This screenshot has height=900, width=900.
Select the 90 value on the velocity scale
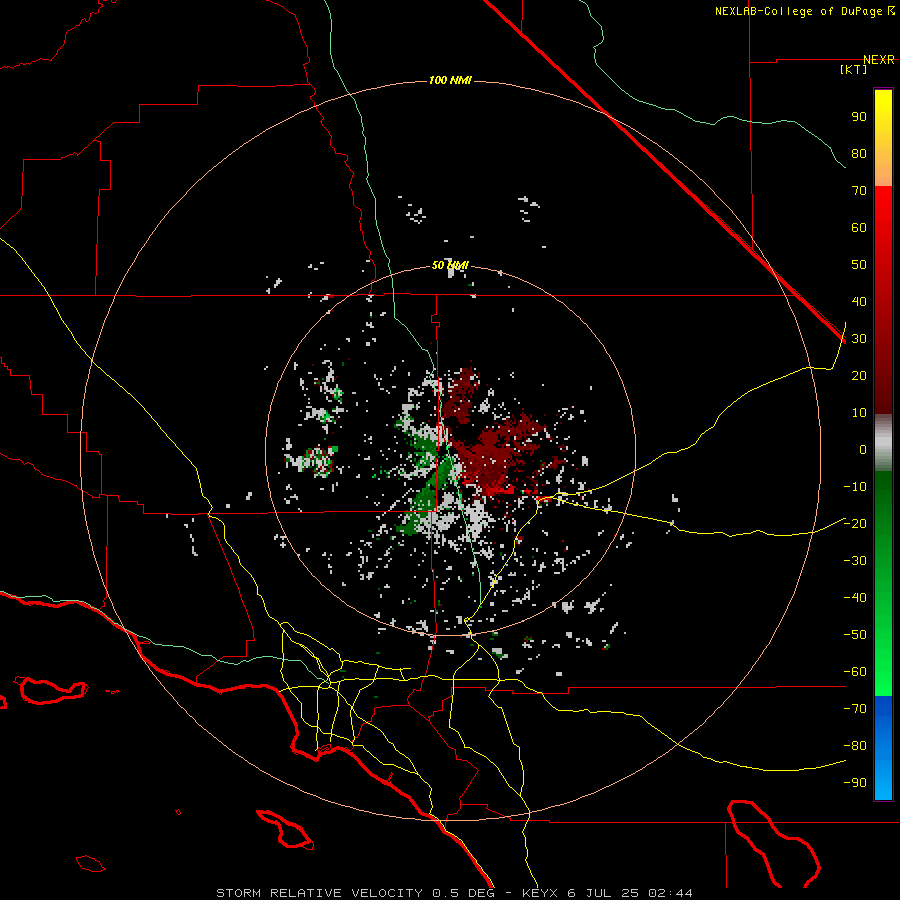coord(859,117)
